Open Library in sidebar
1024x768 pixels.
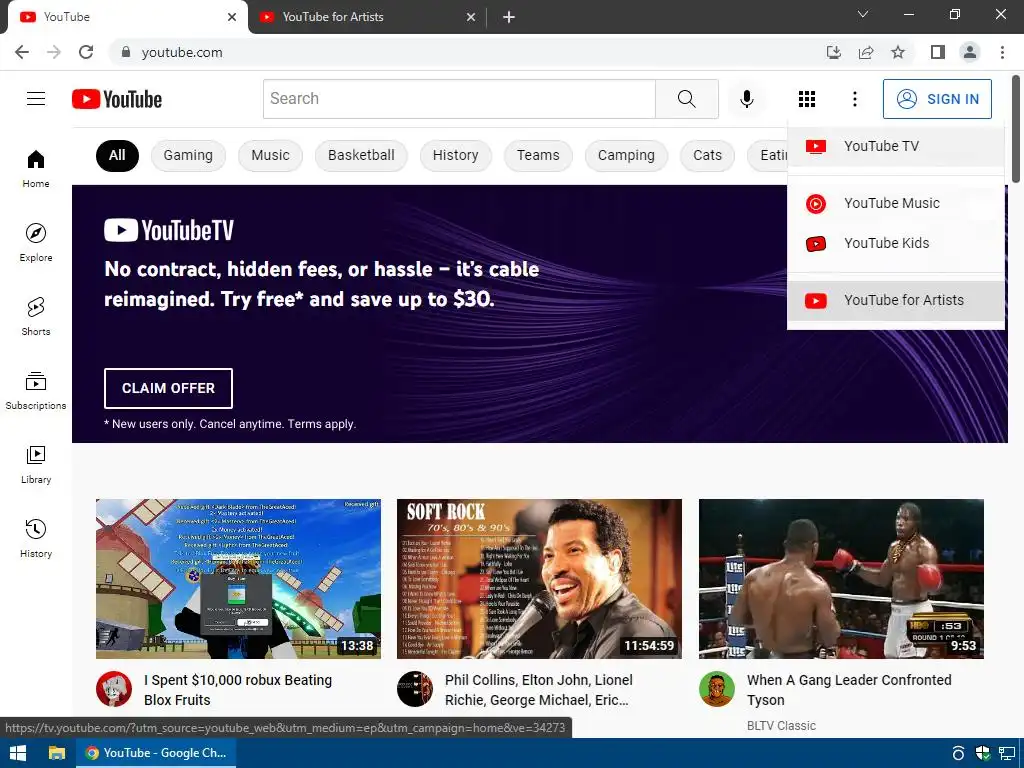(36, 464)
